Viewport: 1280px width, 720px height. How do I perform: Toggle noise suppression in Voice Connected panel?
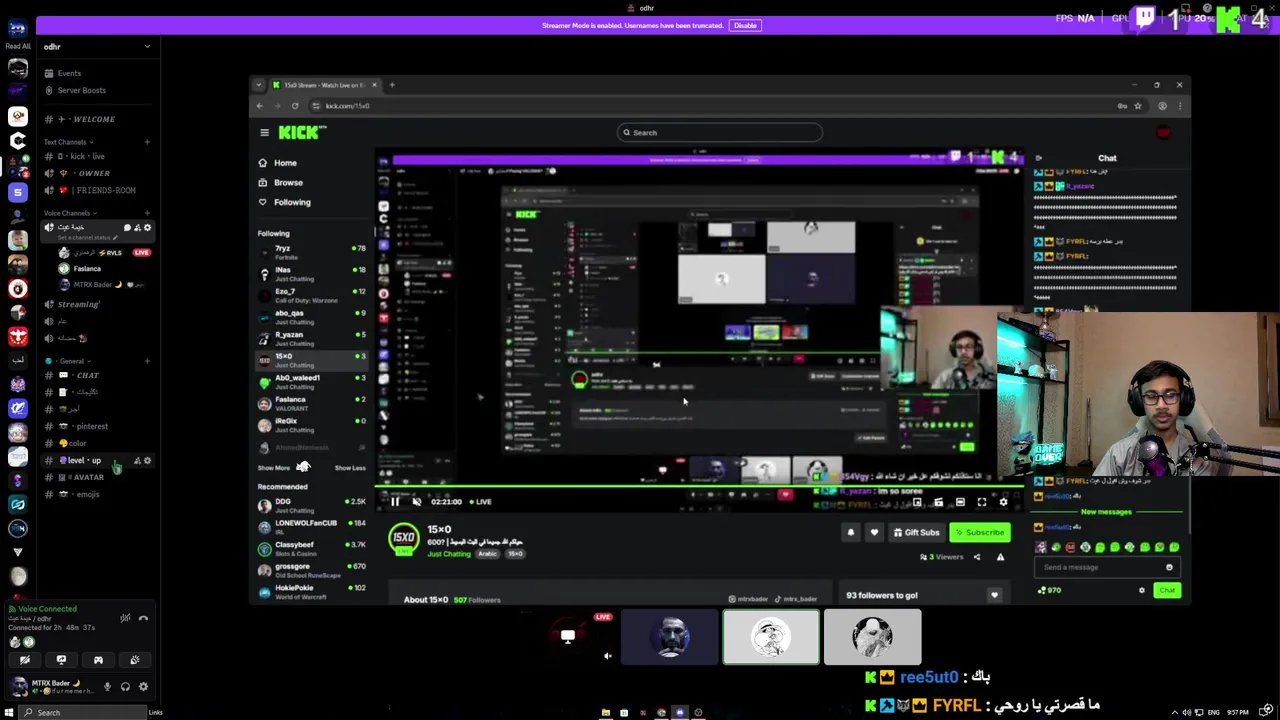[125, 618]
